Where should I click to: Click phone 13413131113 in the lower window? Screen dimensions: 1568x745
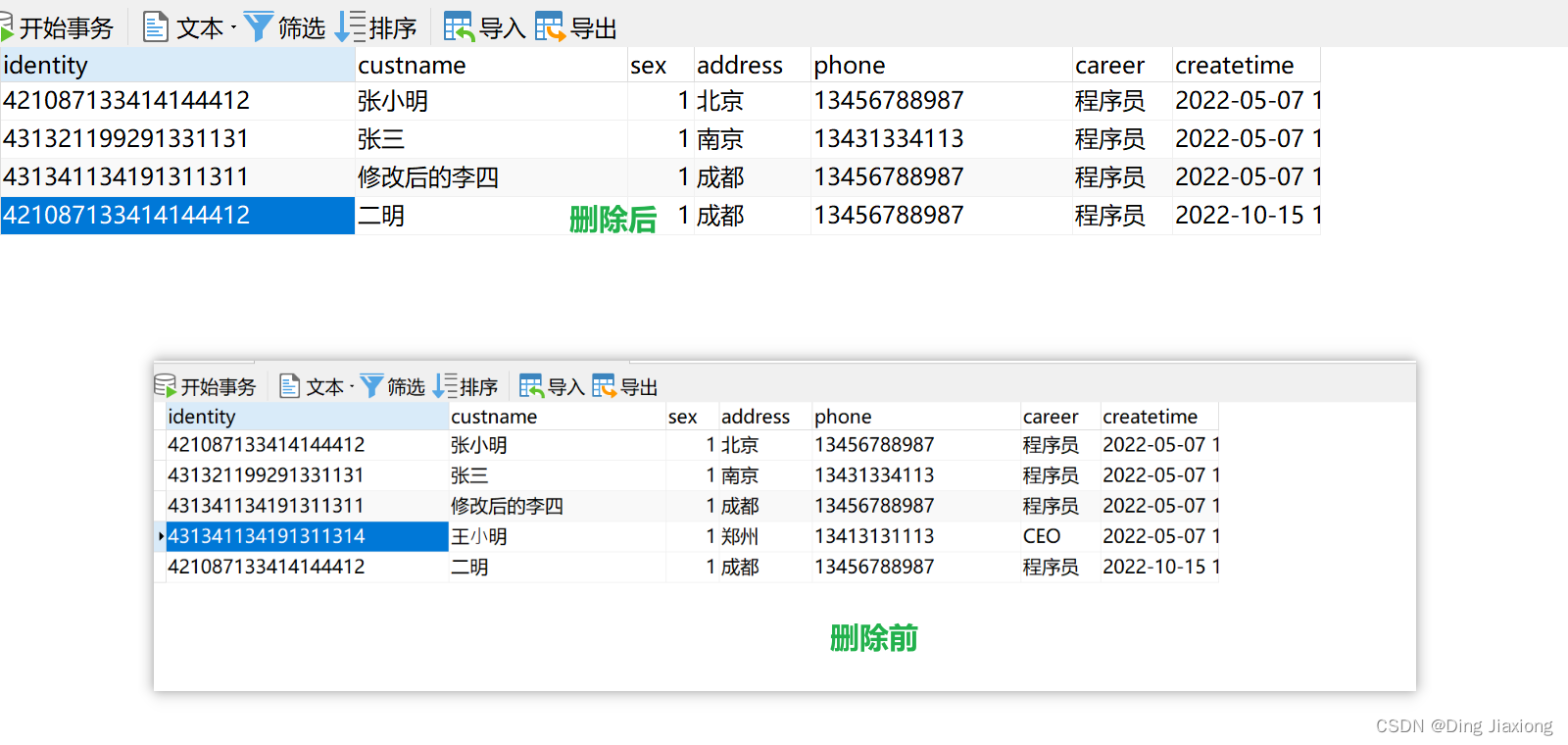pyautogui.click(x=915, y=536)
